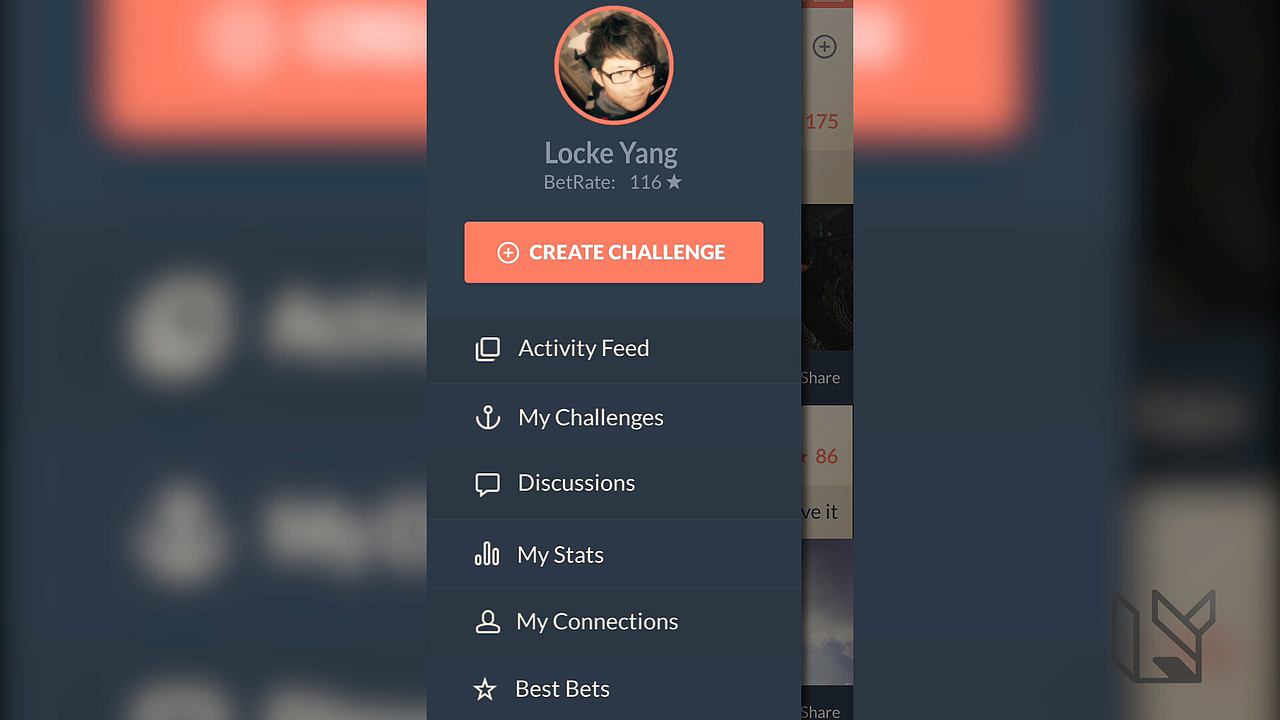
Task: Go to My Challenges
Action: click(614, 418)
